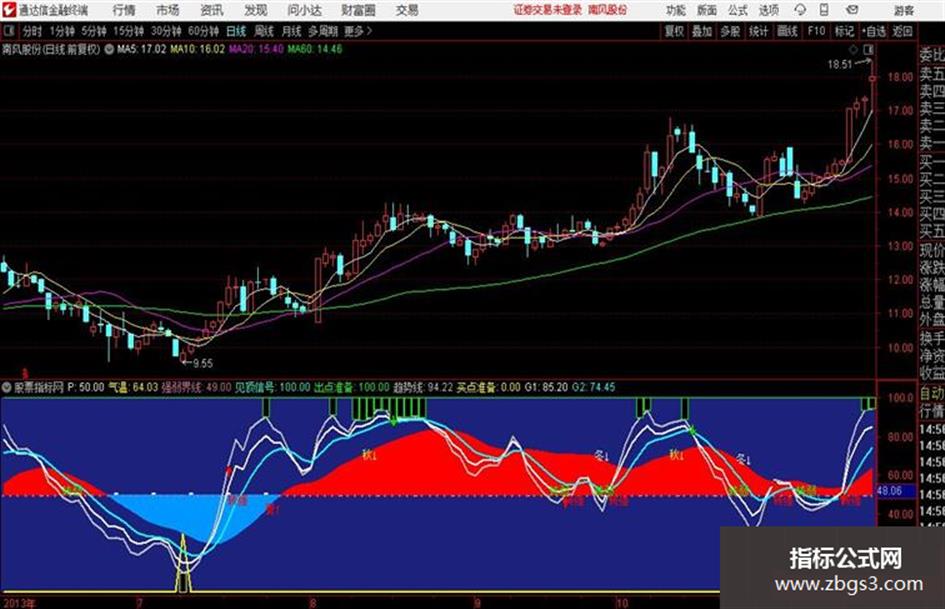Open the 发现 menu
Viewport: 945px width, 609px height.
click(x=256, y=10)
